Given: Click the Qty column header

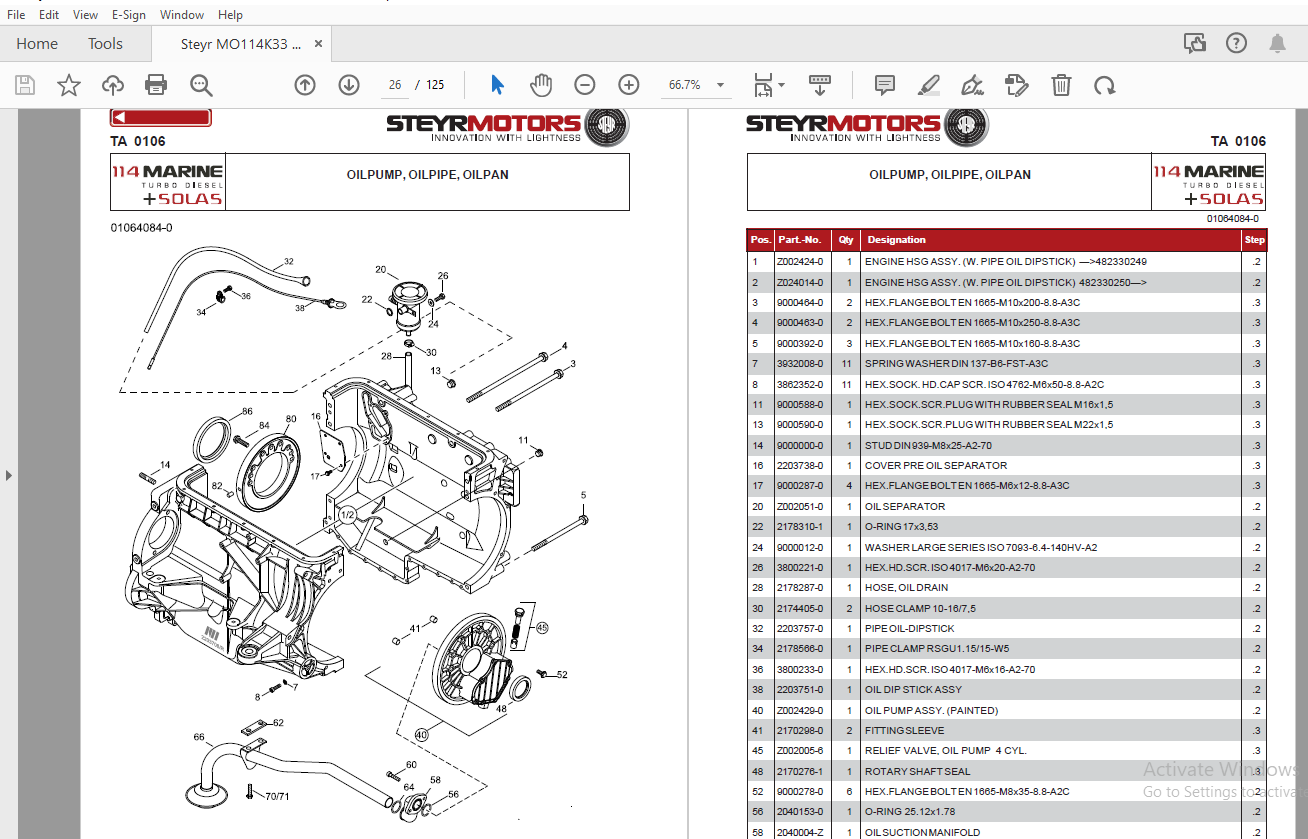Looking at the screenshot, I should coord(847,240).
